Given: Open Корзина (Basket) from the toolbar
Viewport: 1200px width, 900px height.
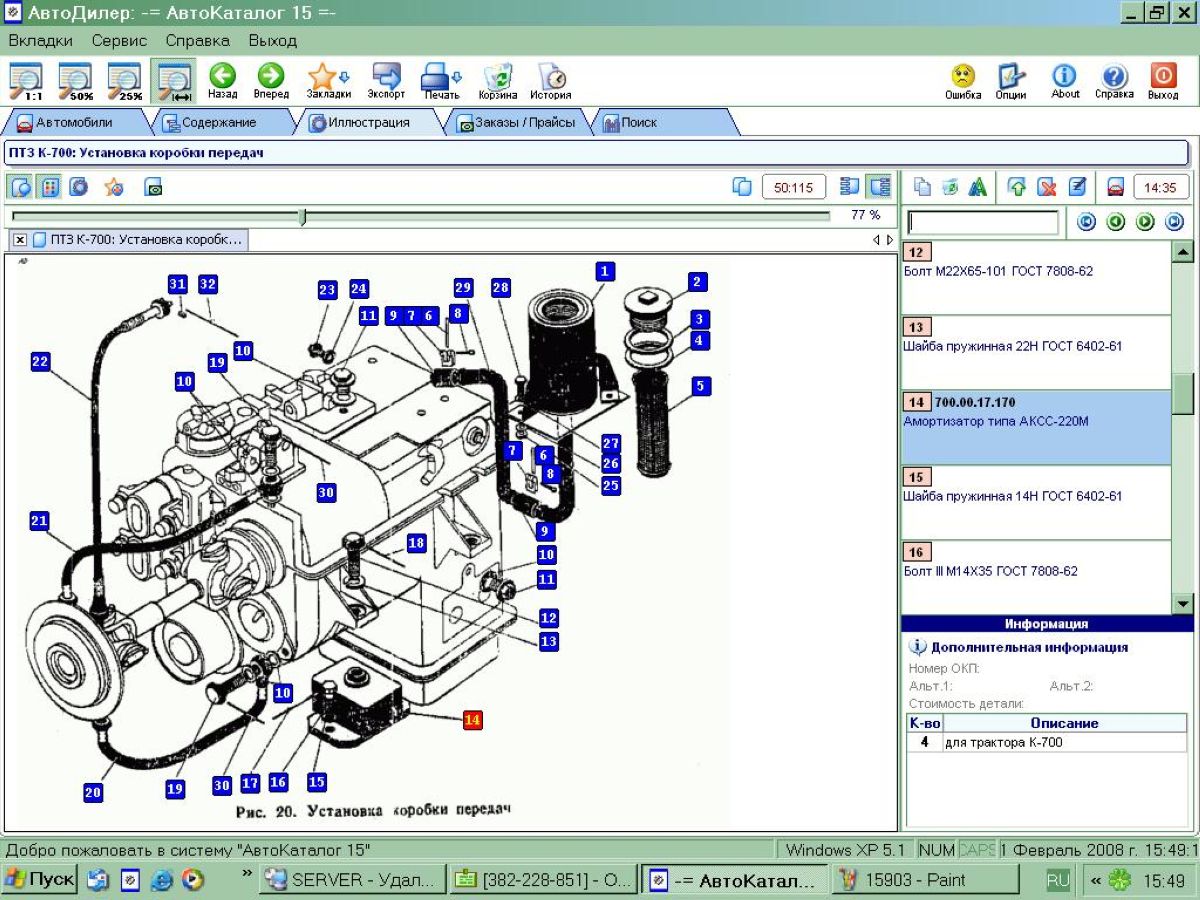Looking at the screenshot, I should 497,80.
